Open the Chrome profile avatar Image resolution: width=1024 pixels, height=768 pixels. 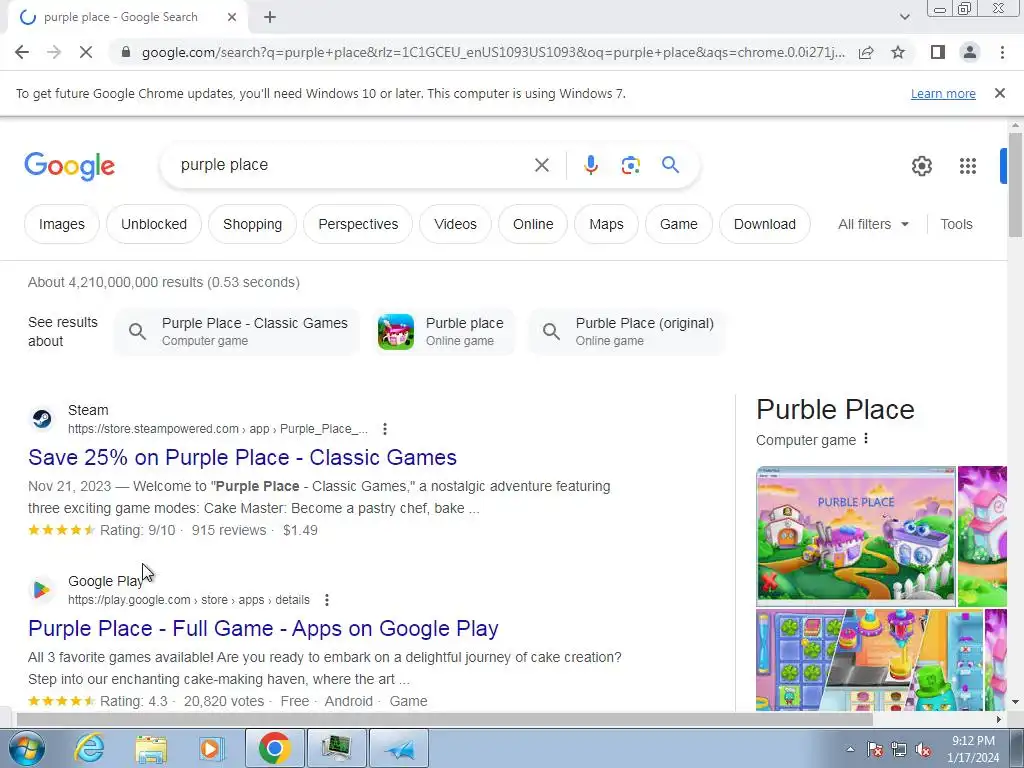pos(970,52)
